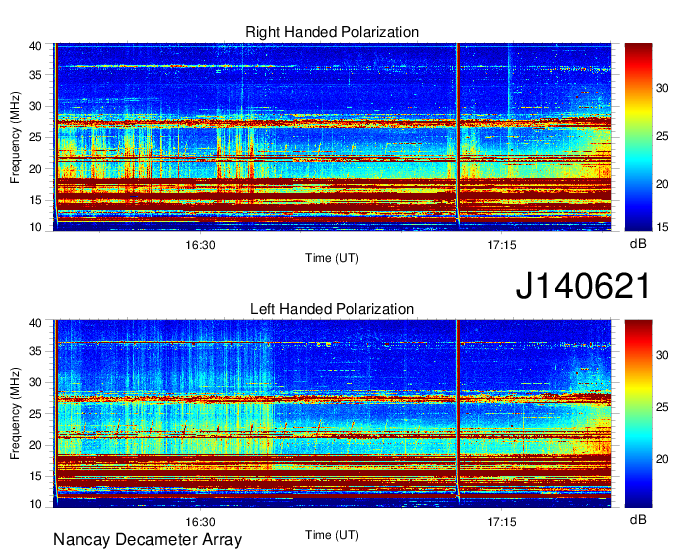The height and width of the screenshot is (552, 680).
Task: Click the upper plot's Time (UT) axis label
Action: pos(332,258)
